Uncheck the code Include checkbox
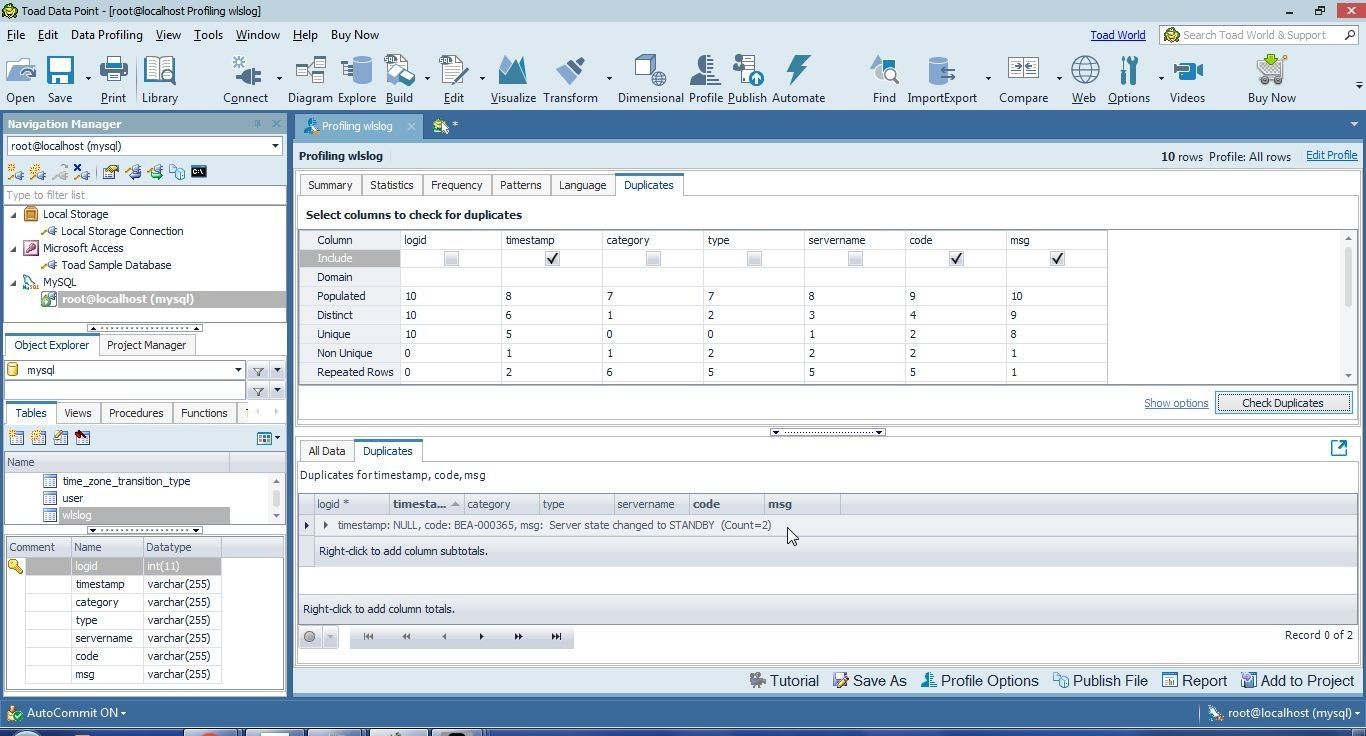 (956, 259)
